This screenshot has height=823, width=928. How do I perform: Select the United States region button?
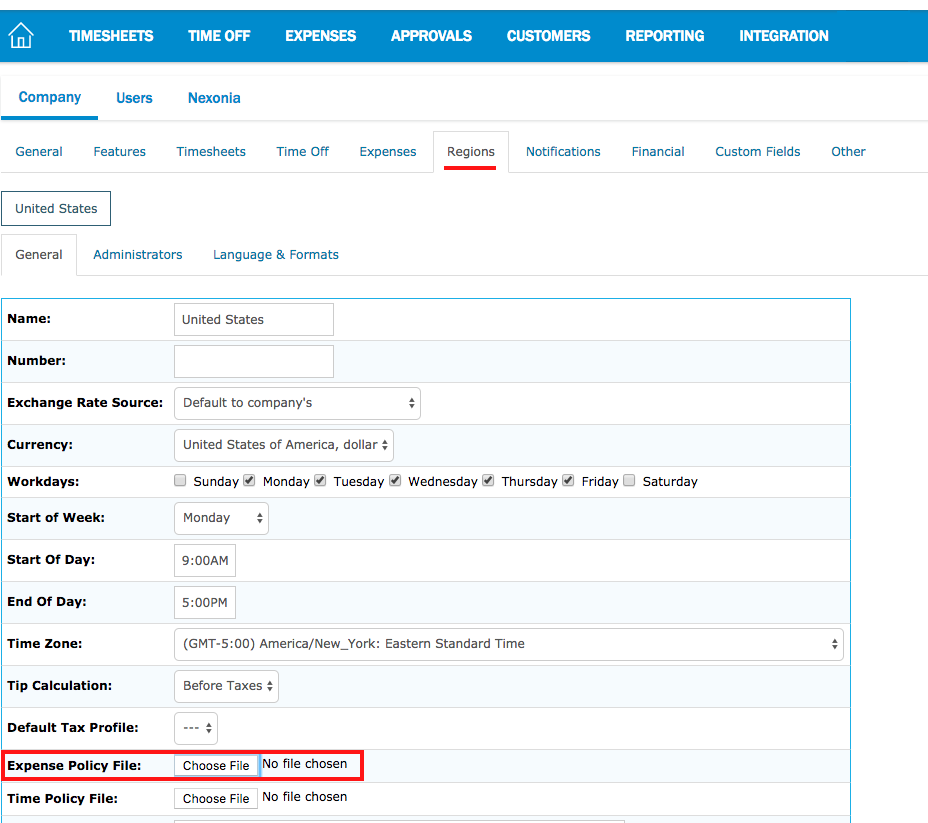pyautogui.click(x=56, y=208)
